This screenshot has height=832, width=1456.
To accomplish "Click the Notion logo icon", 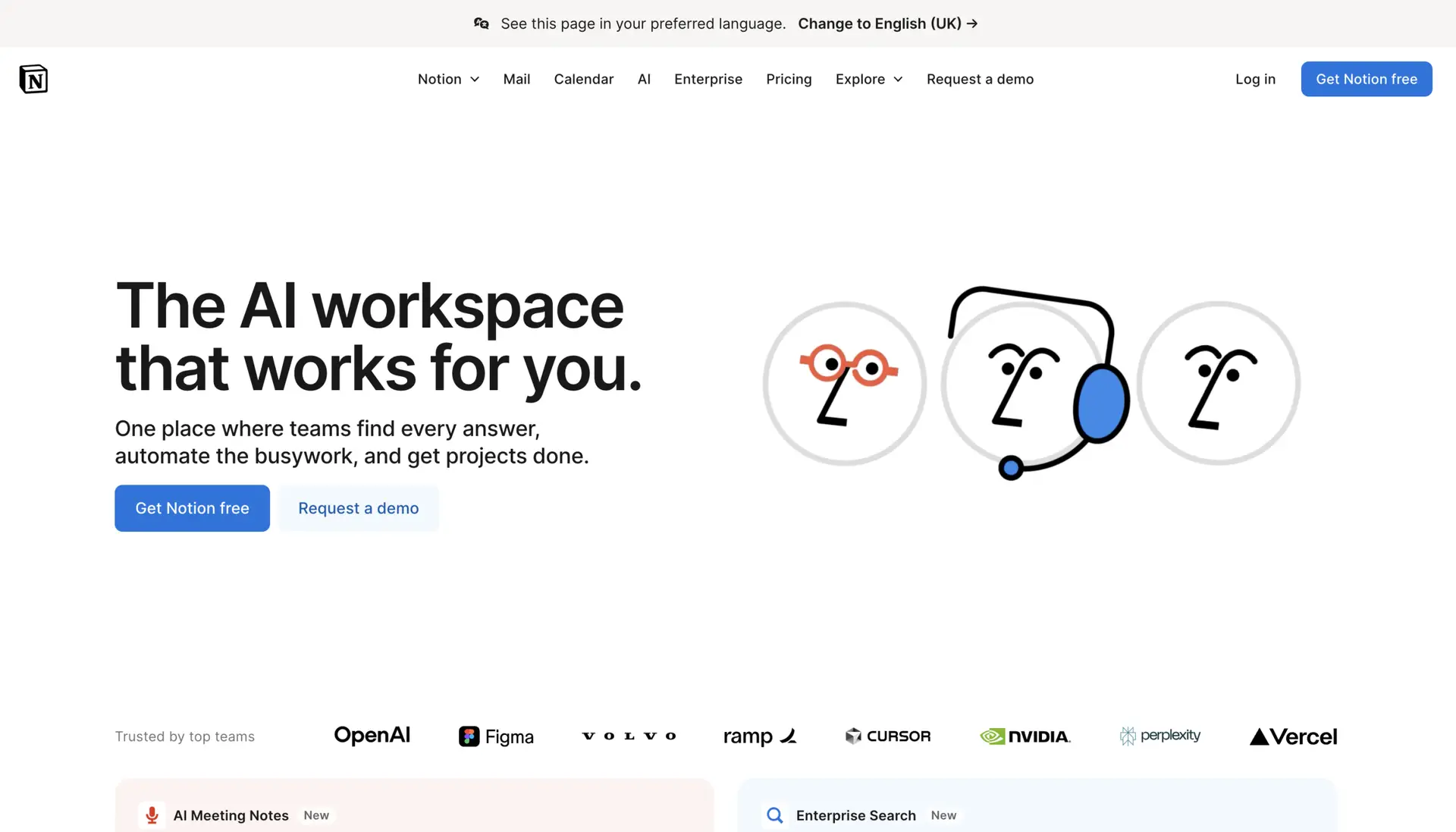I will 33,79.
